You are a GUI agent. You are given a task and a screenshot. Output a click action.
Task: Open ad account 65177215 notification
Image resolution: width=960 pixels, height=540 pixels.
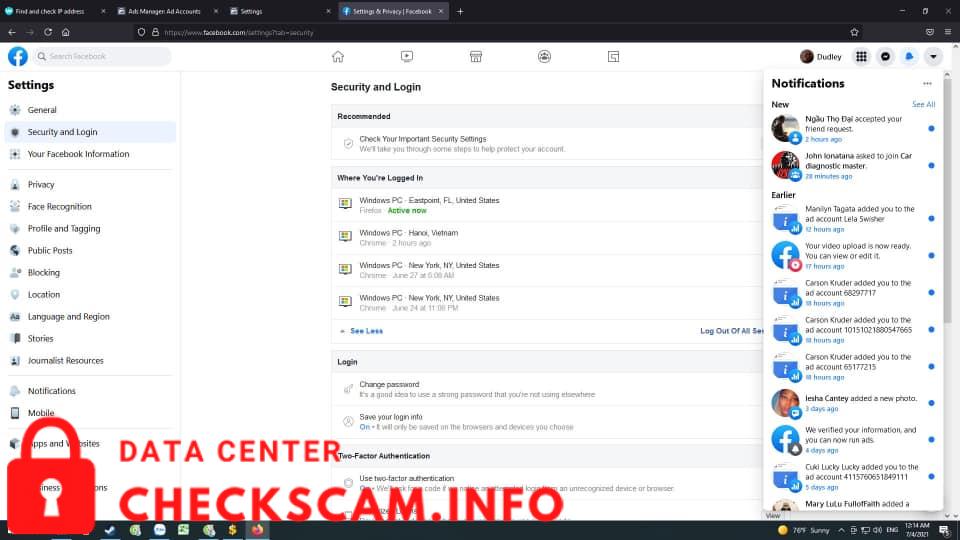pos(853,366)
